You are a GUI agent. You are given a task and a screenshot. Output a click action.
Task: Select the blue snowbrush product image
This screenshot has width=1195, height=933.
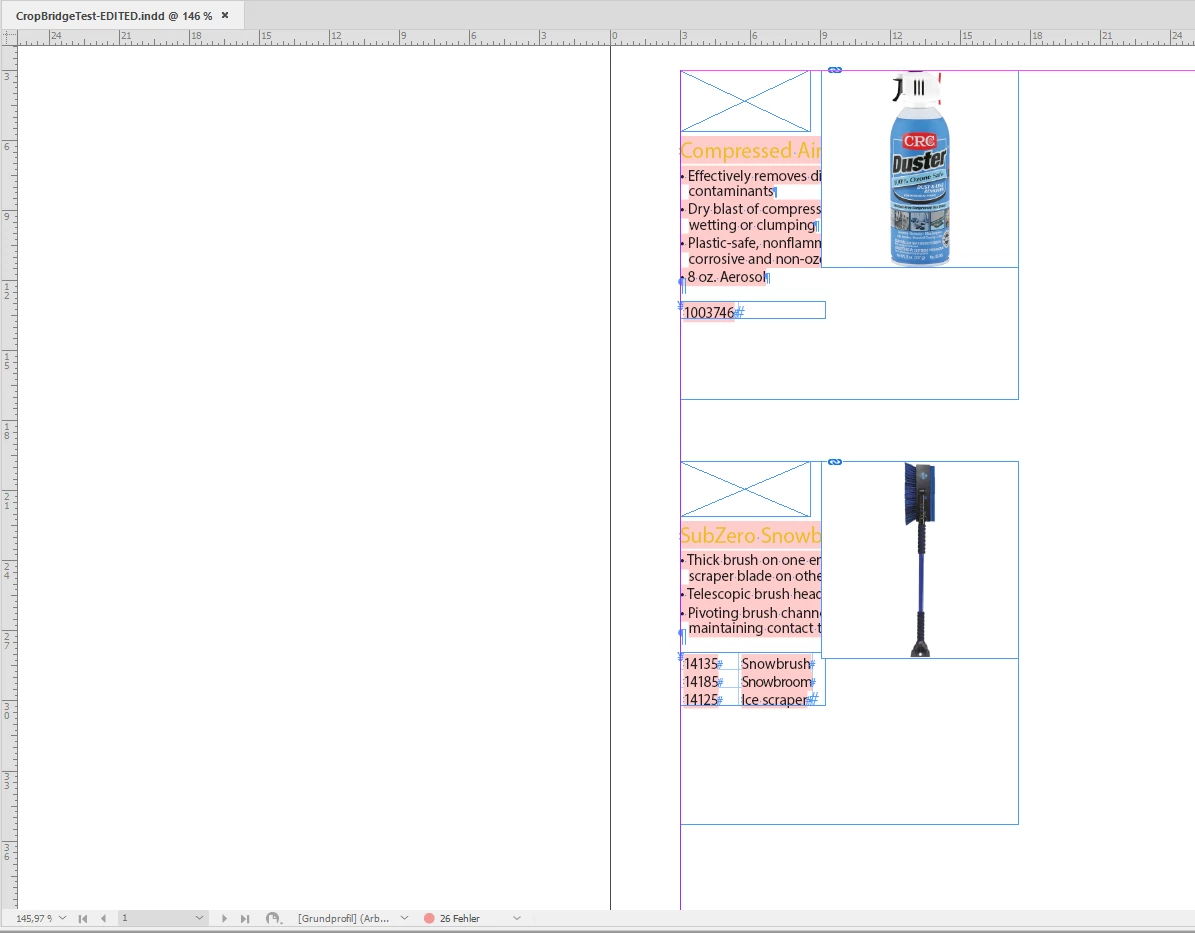pos(920,559)
